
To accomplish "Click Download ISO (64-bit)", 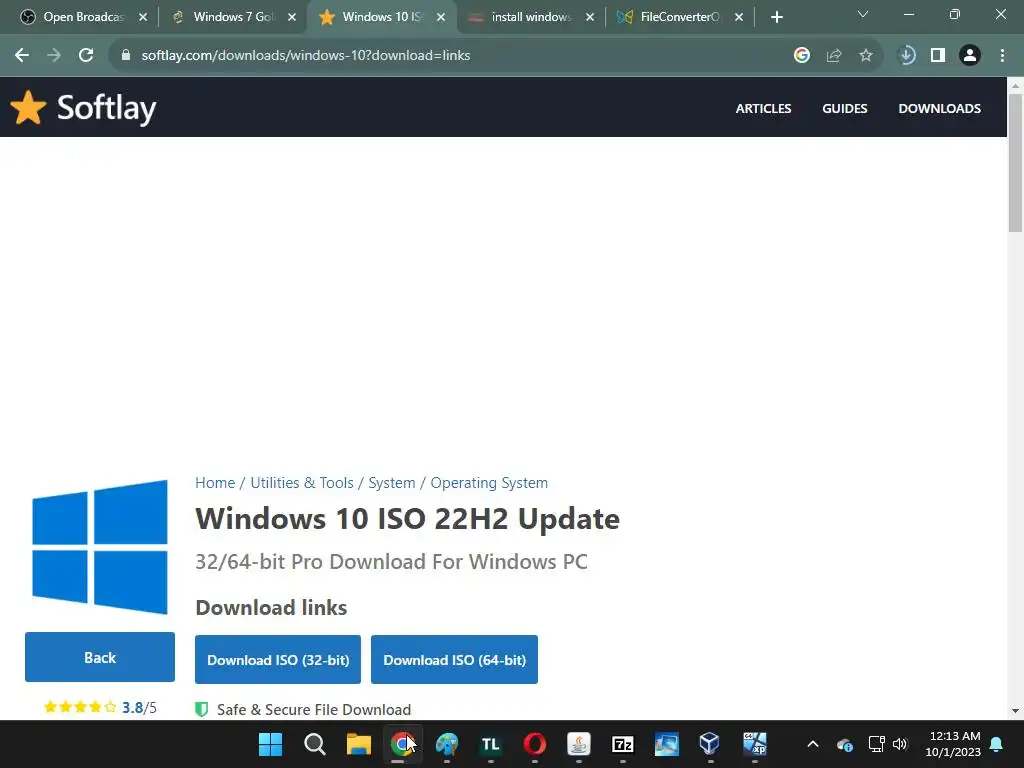I will [455, 660].
